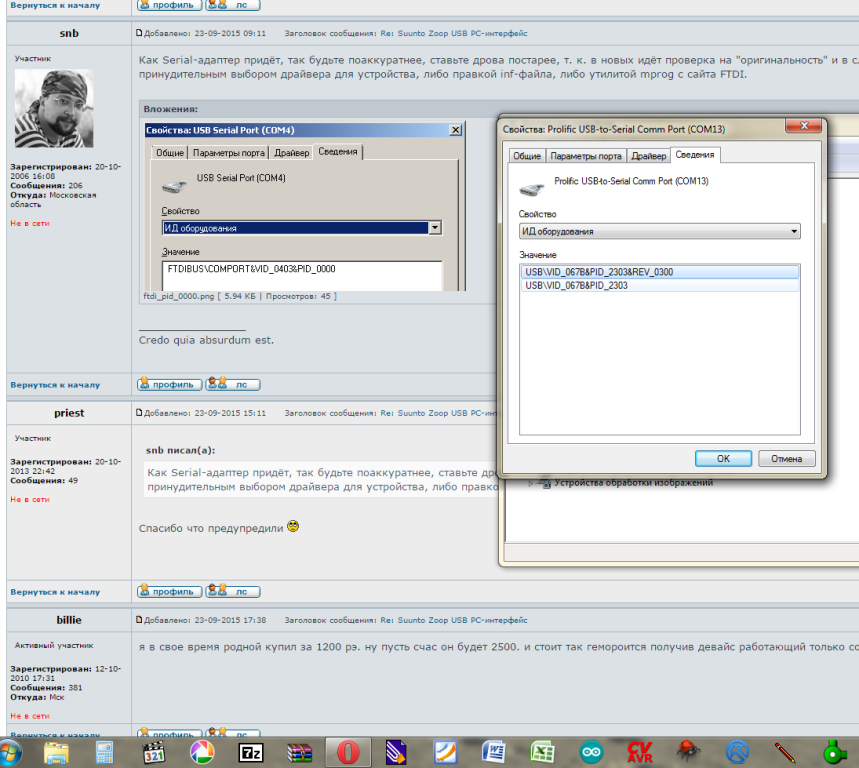Launch Calculator from the taskbar

tap(104, 753)
